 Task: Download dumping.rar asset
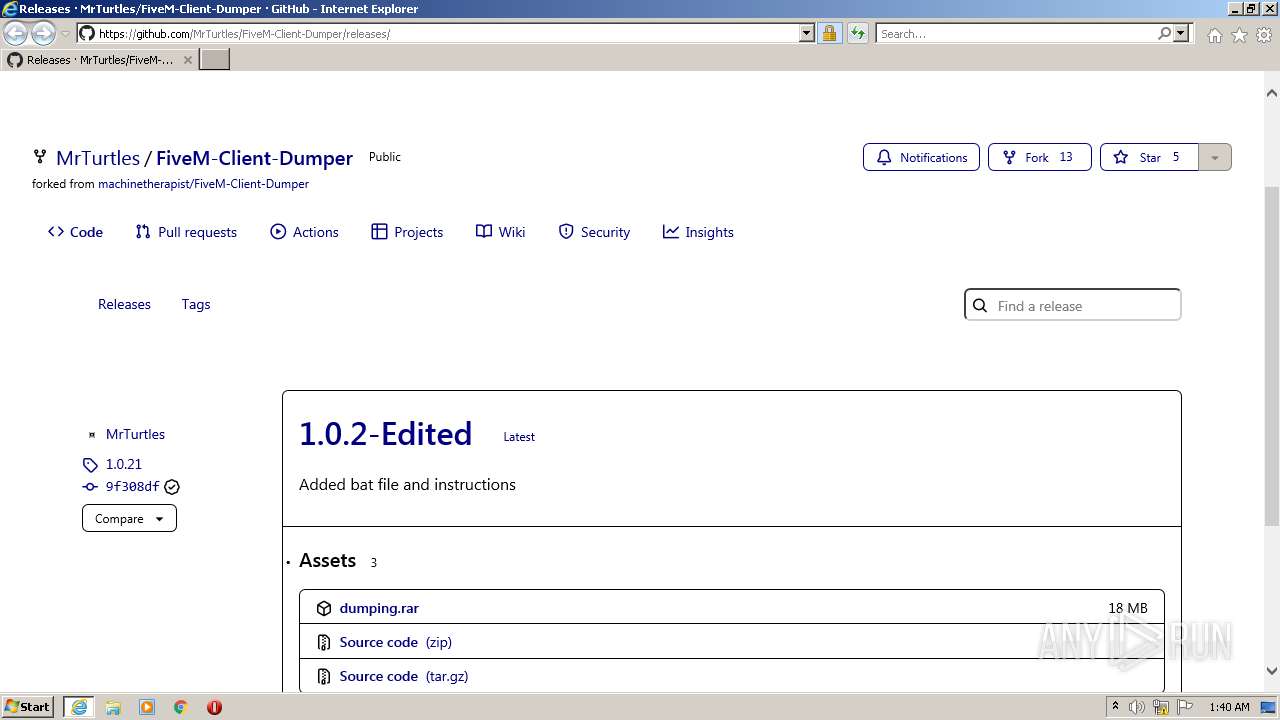(379, 608)
